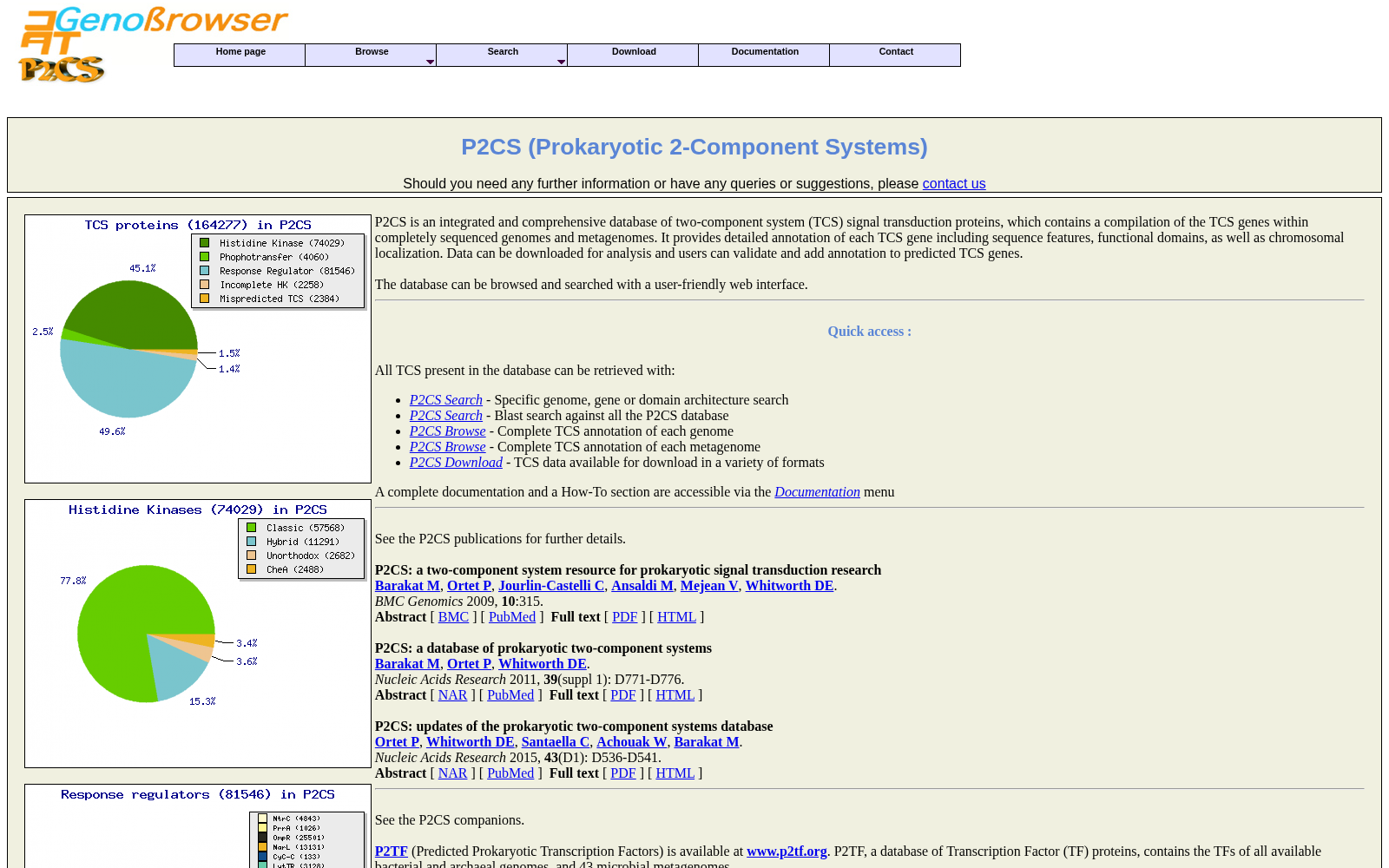
Task: Open PDF full text of 2015 paper
Action: point(623,773)
